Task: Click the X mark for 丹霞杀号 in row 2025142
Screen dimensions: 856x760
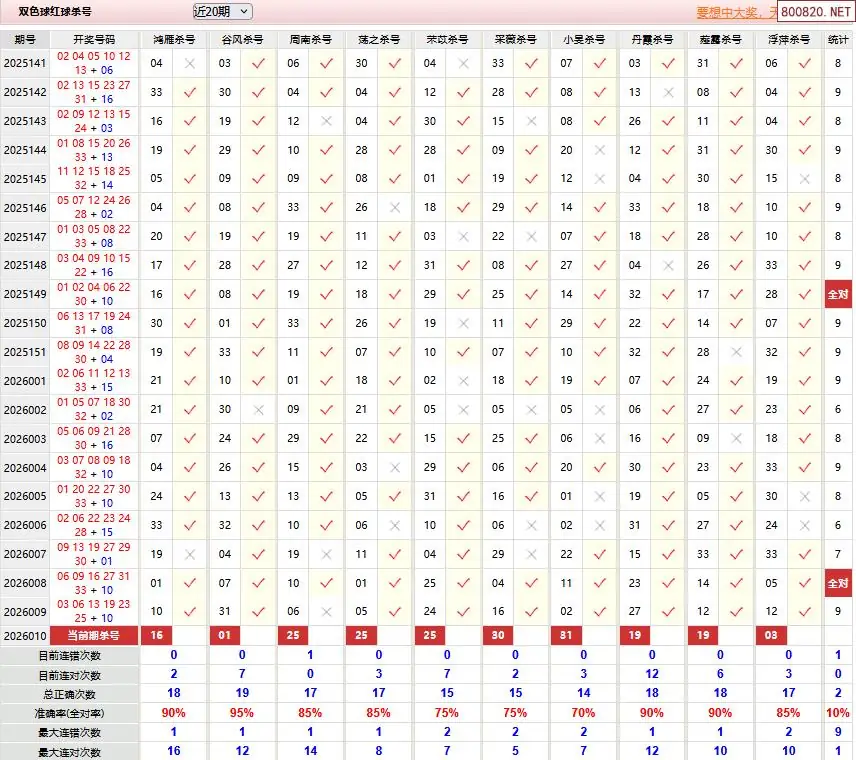Action: tap(668, 92)
